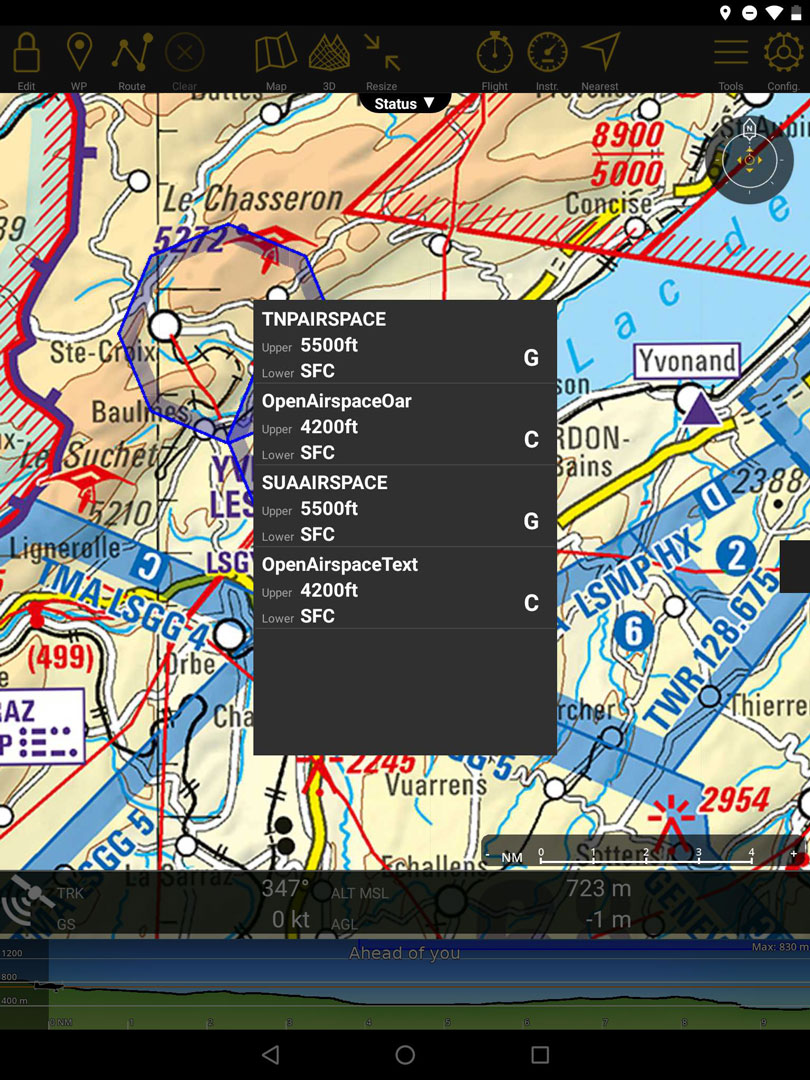The image size is (810, 1080).
Task: Tap the Le Chasseron map label
Action: click(x=253, y=199)
